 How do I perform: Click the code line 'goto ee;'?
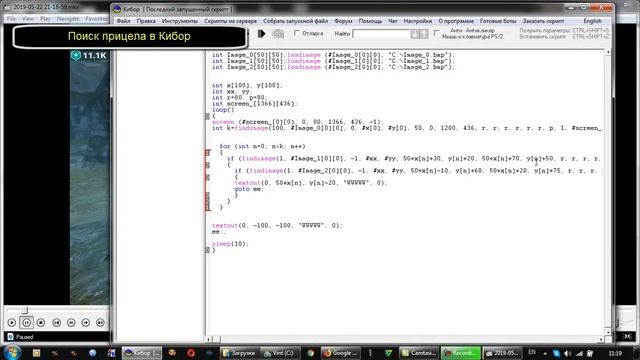[x=249, y=189]
